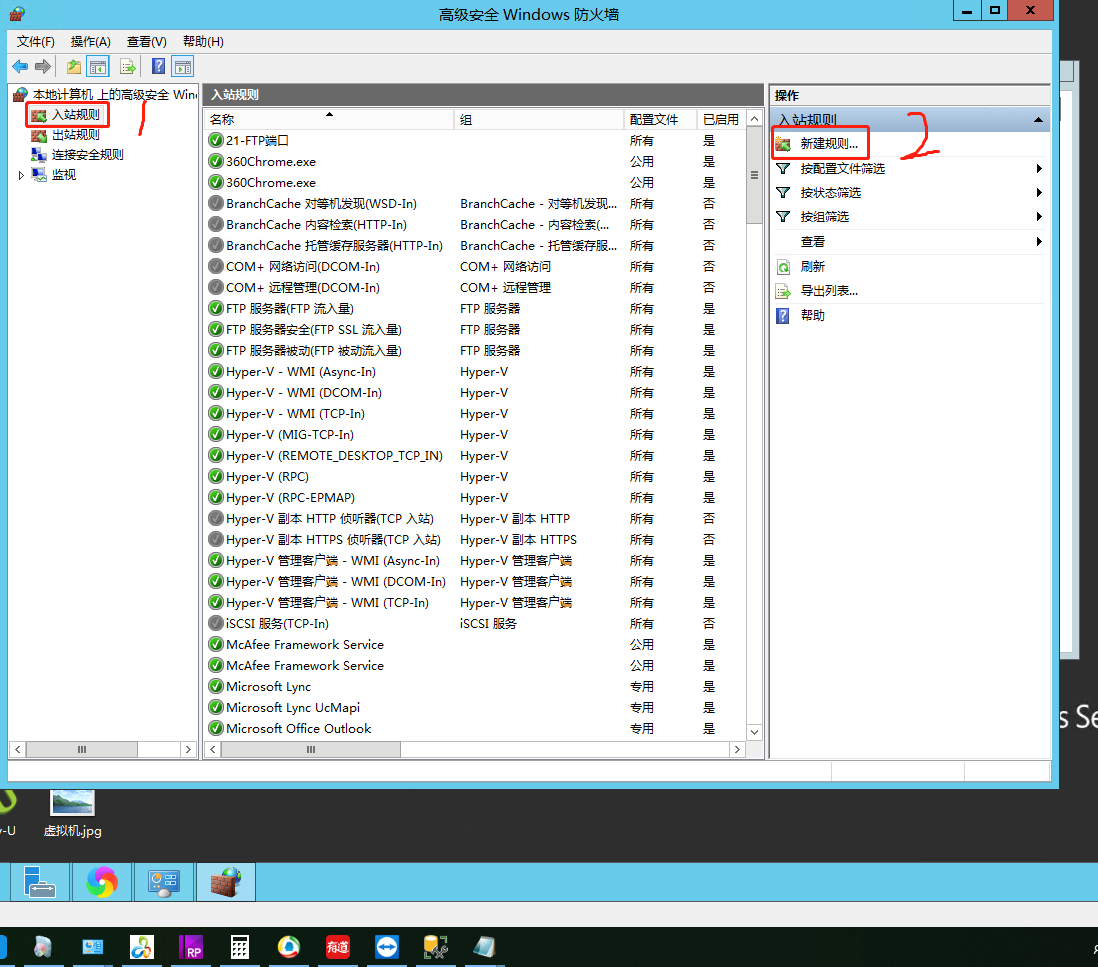Click the export icon beside 导出列表
This screenshot has width=1098, height=967.
784,291
